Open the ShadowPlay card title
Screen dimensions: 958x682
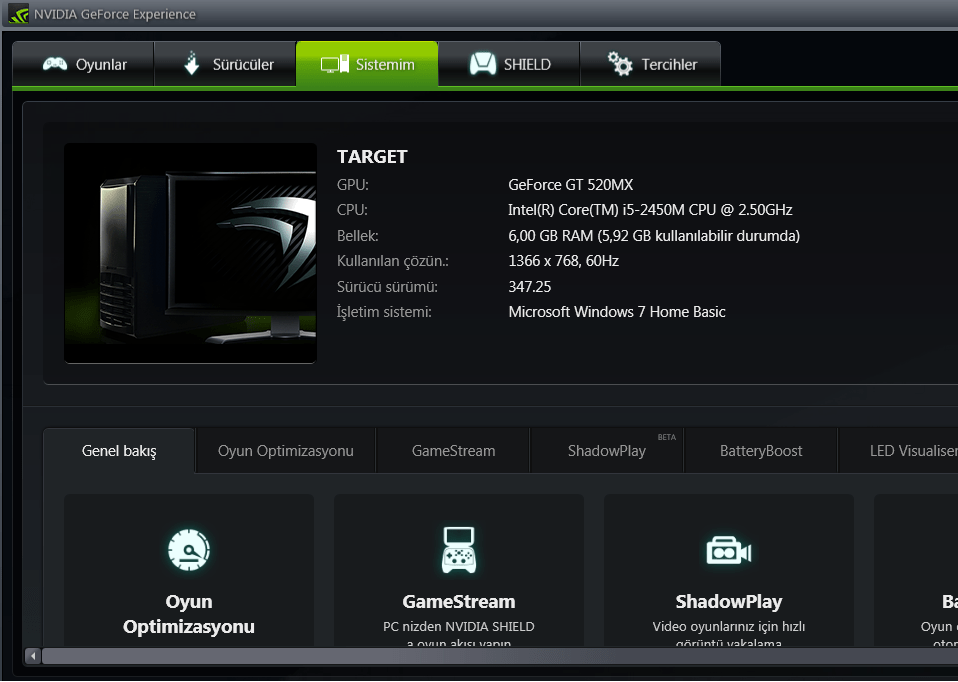pyautogui.click(x=729, y=602)
